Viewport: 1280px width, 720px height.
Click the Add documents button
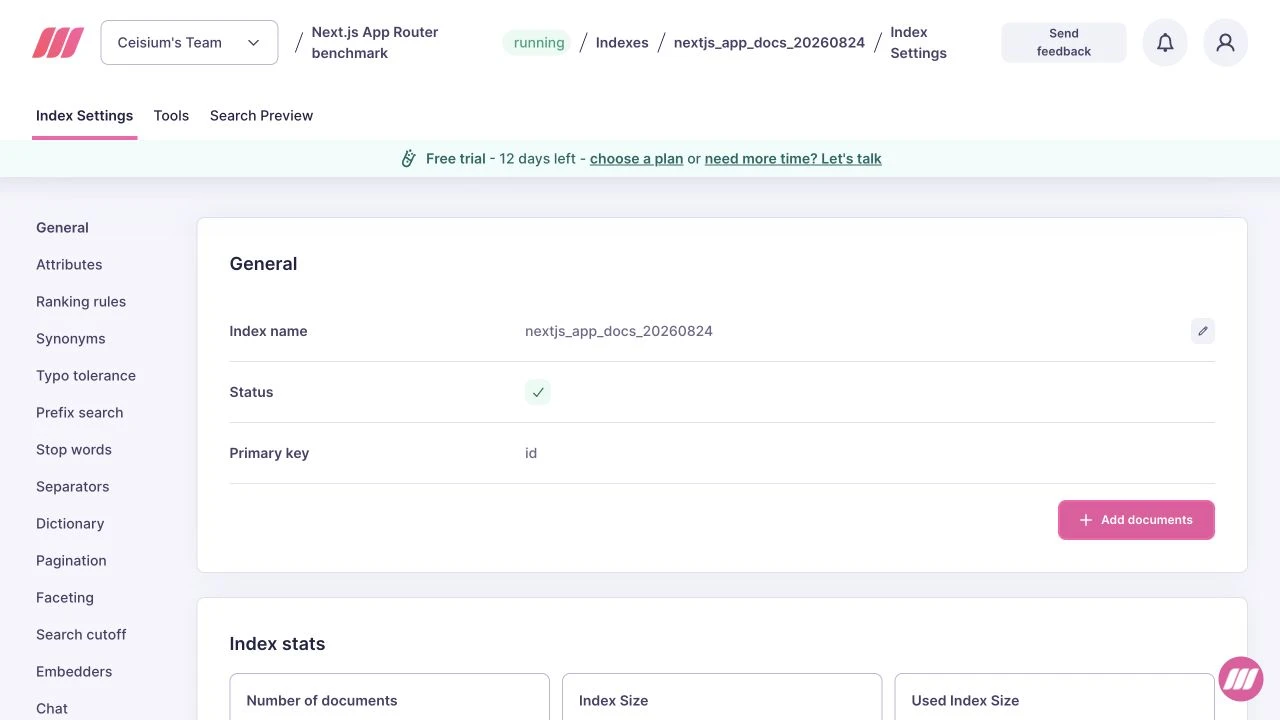[x=1136, y=520]
